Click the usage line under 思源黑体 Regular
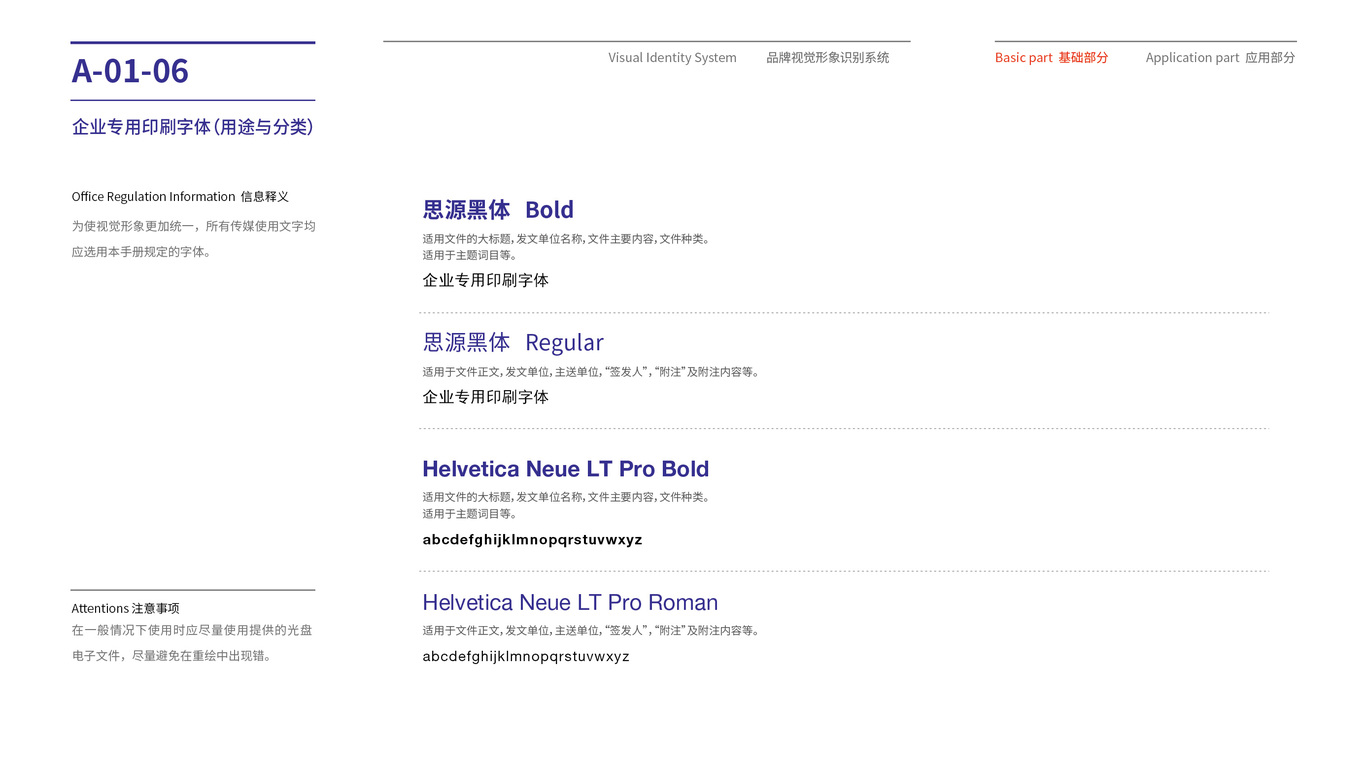The width and height of the screenshot is (1366, 768). [x=591, y=372]
